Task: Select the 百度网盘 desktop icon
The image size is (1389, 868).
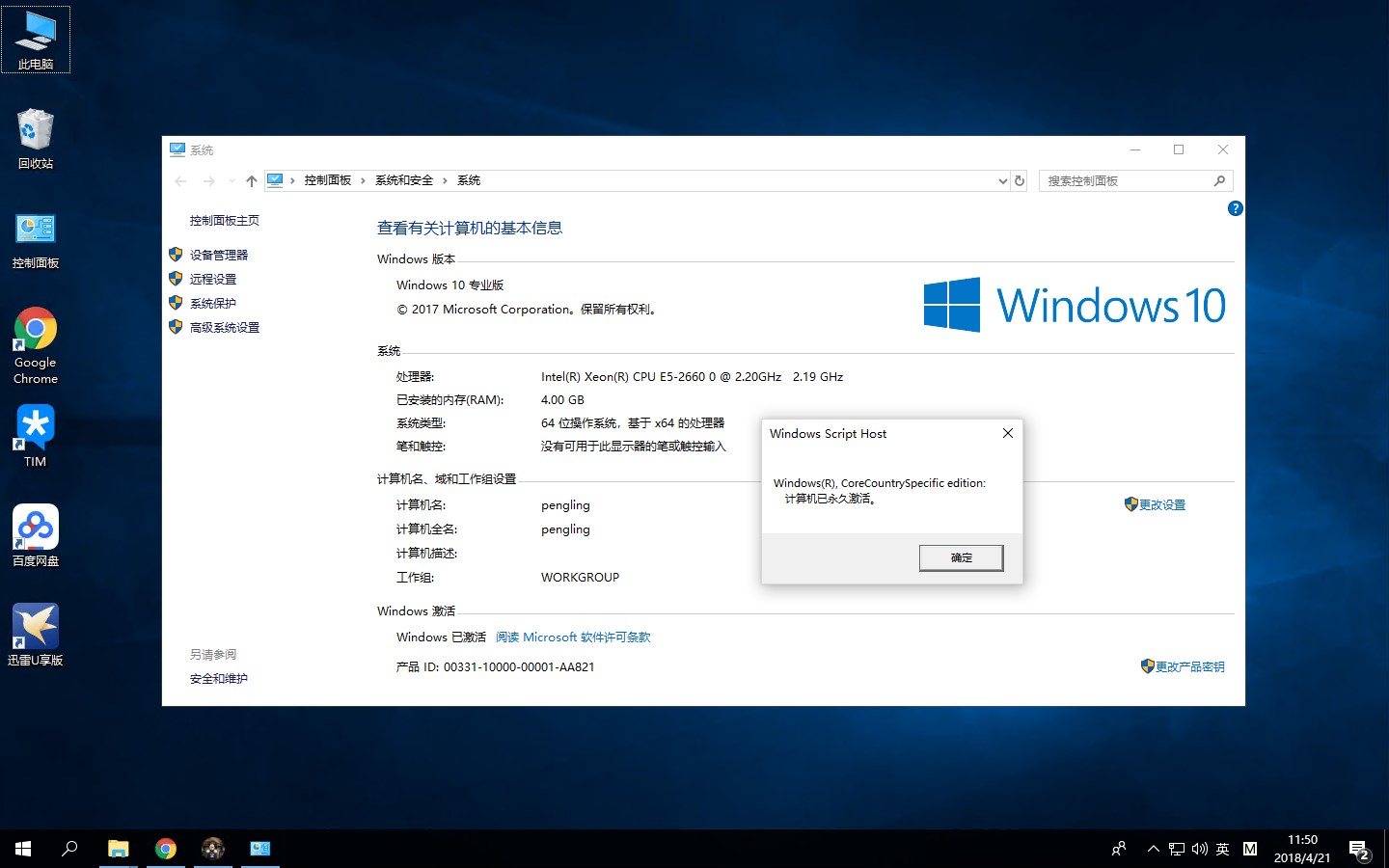Action: [36, 535]
